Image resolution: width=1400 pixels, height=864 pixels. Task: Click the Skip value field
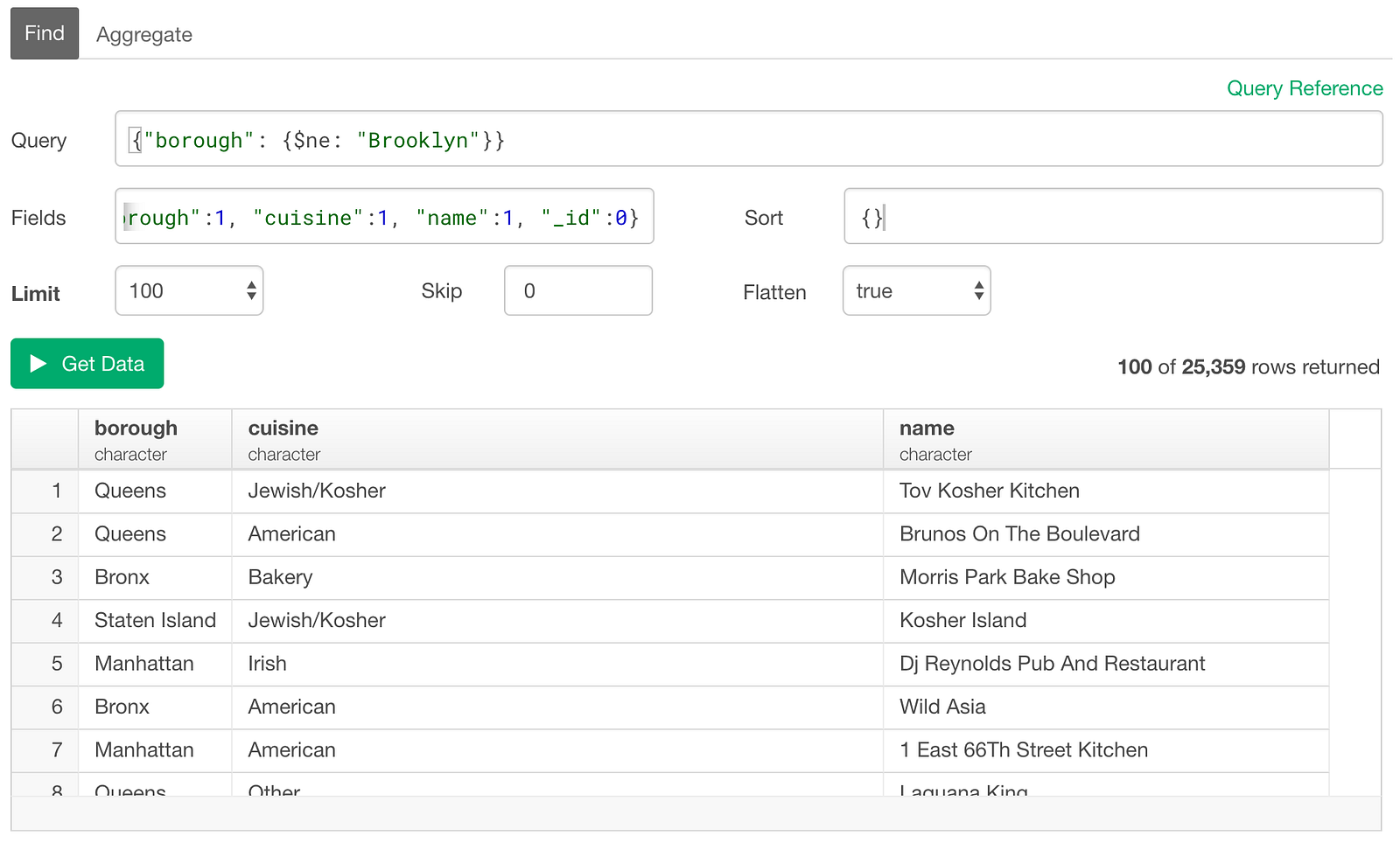click(577, 291)
